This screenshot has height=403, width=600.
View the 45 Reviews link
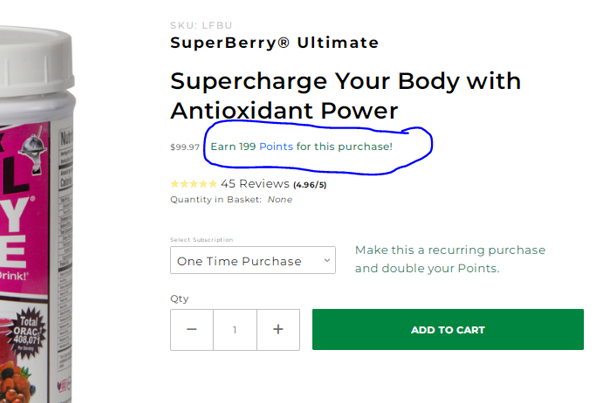[255, 184]
